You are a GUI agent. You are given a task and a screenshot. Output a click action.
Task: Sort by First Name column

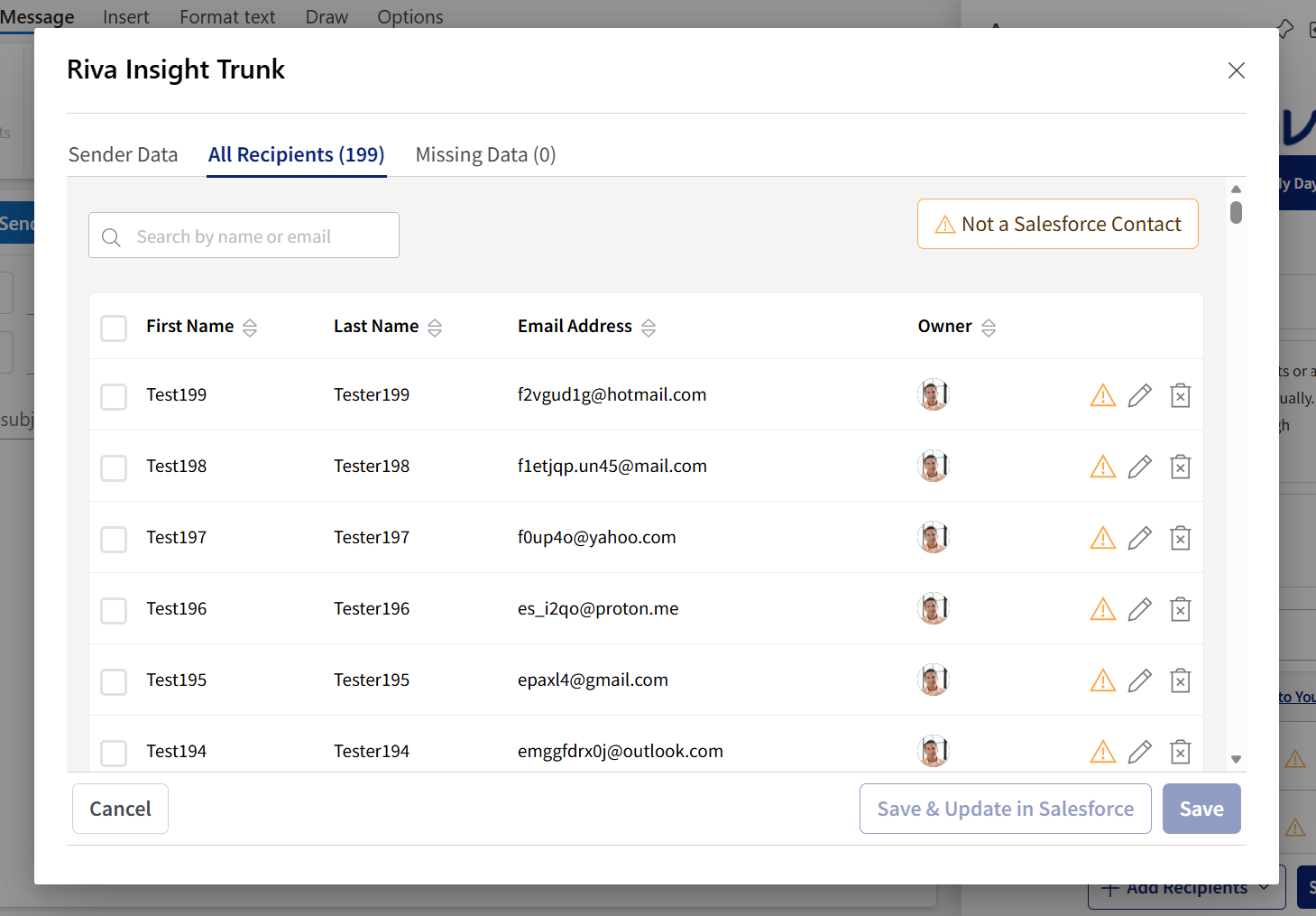coord(250,328)
